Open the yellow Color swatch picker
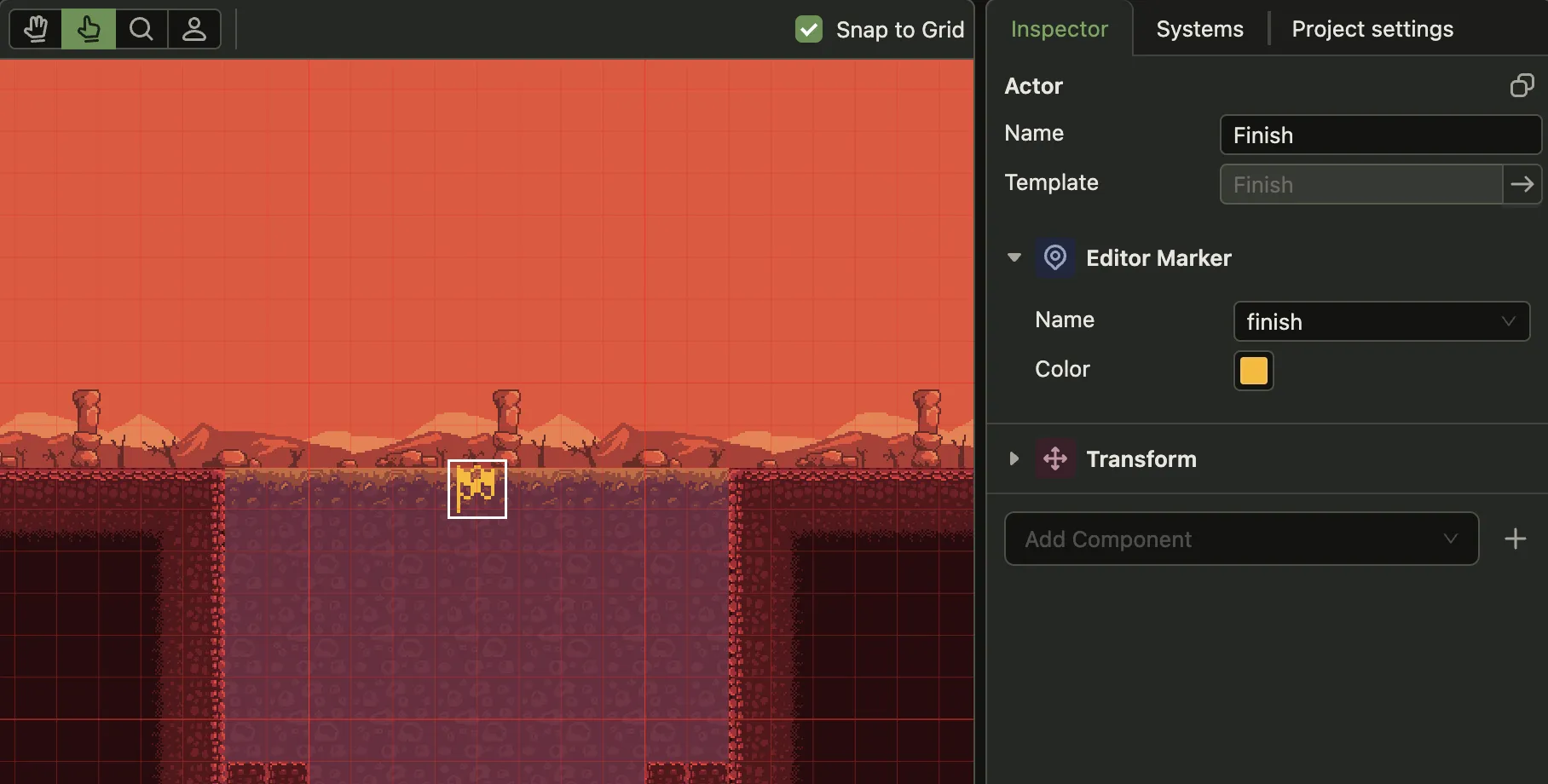 1253,371
